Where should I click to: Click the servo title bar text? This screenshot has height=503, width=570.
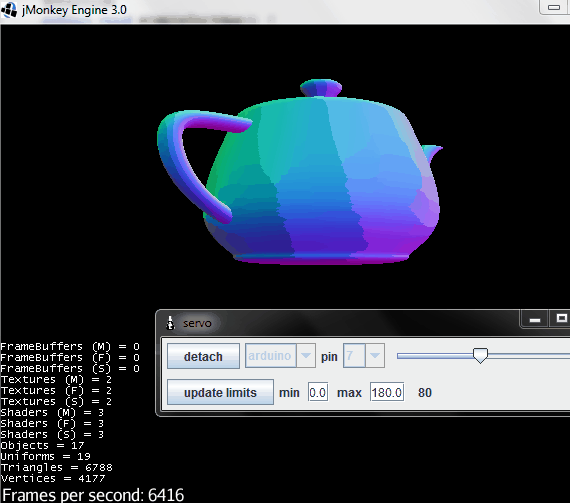[197, 323]
